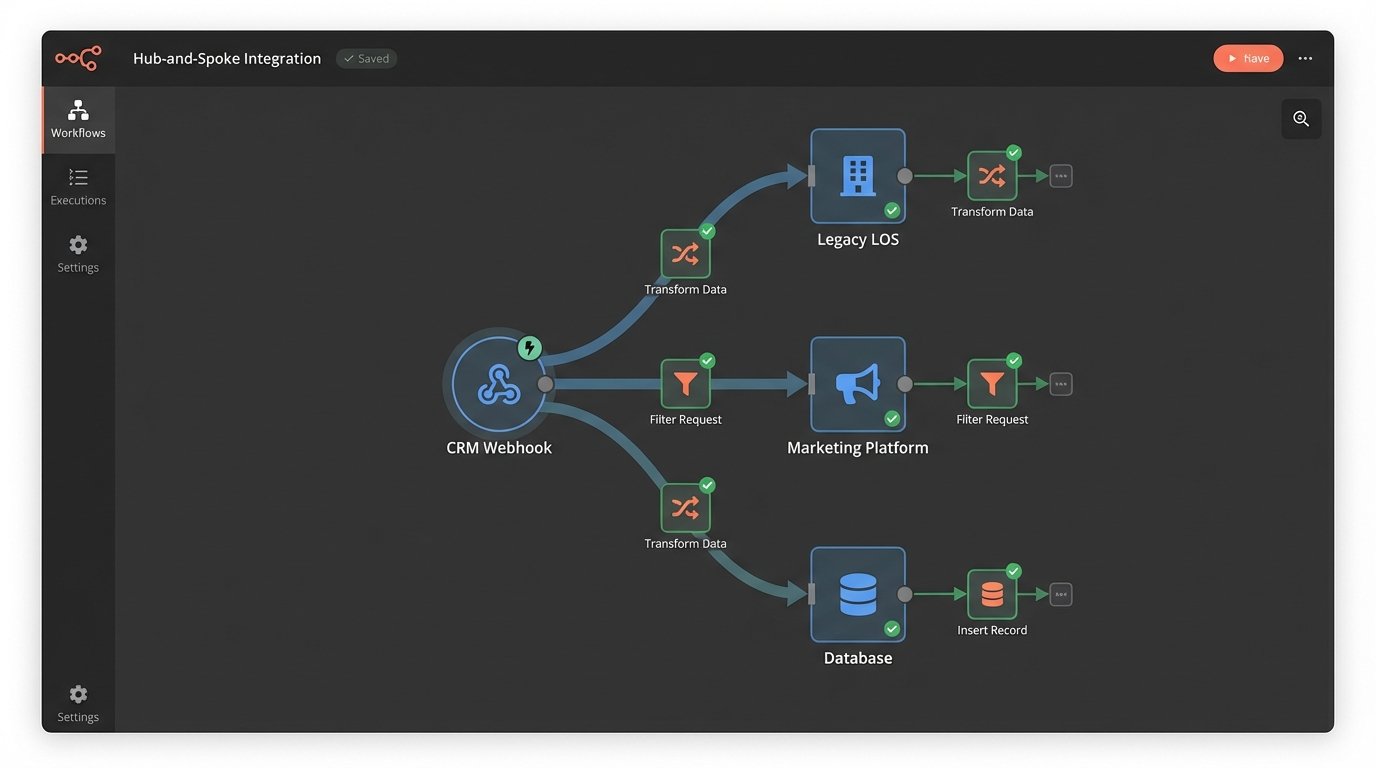Click the output port dot on Marketing Platform

pyautogui.click(x=906, y=383)
